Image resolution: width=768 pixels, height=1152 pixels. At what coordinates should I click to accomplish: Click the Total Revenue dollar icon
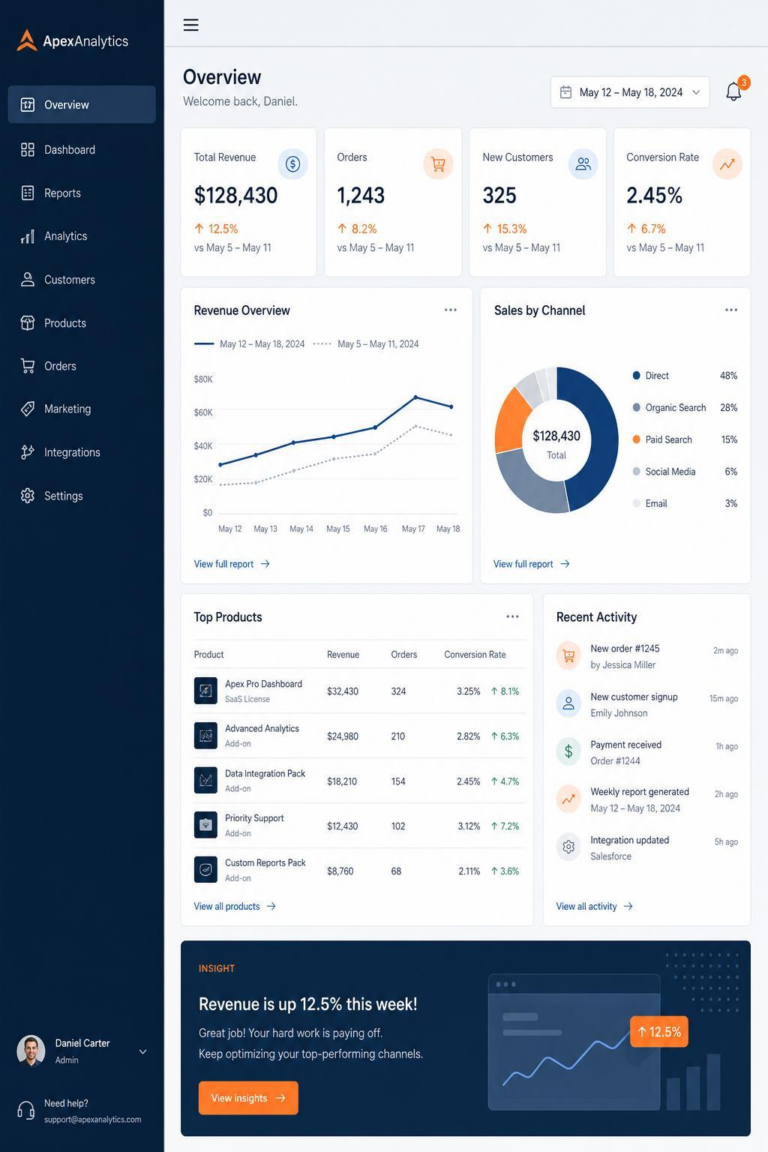(x=293, y=164)
